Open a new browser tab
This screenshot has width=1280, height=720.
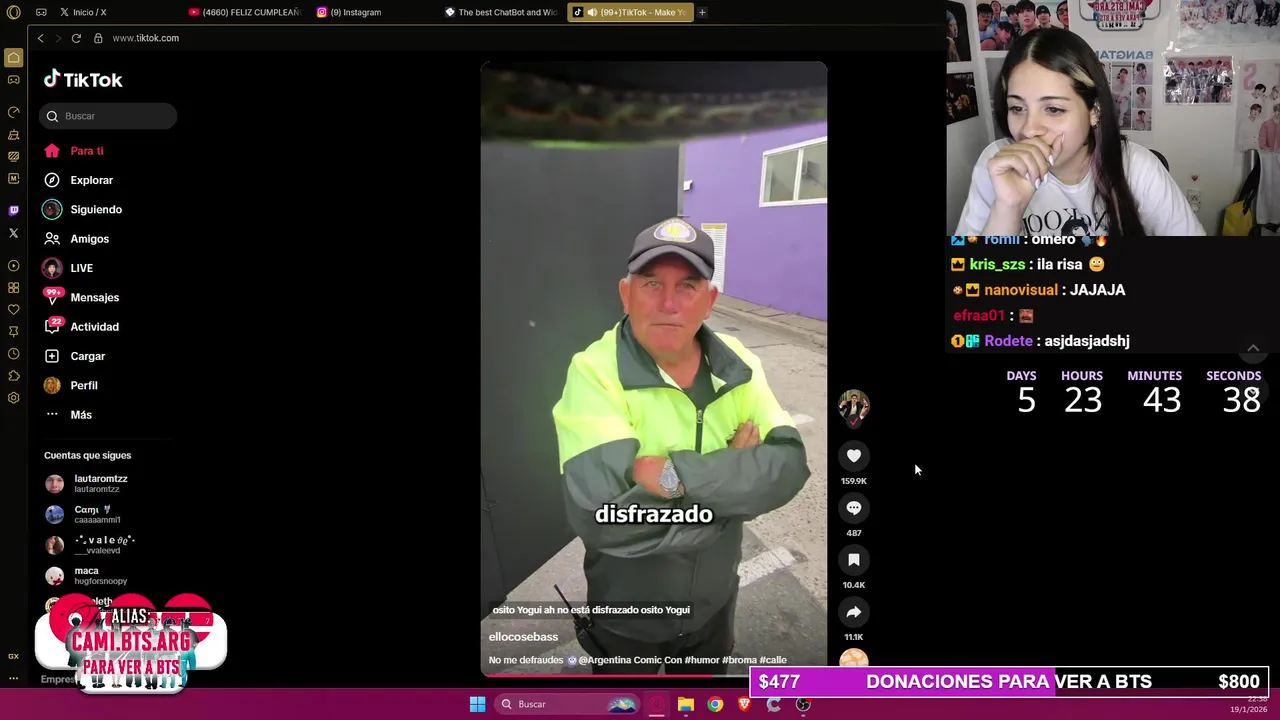[x=702, y=12]
